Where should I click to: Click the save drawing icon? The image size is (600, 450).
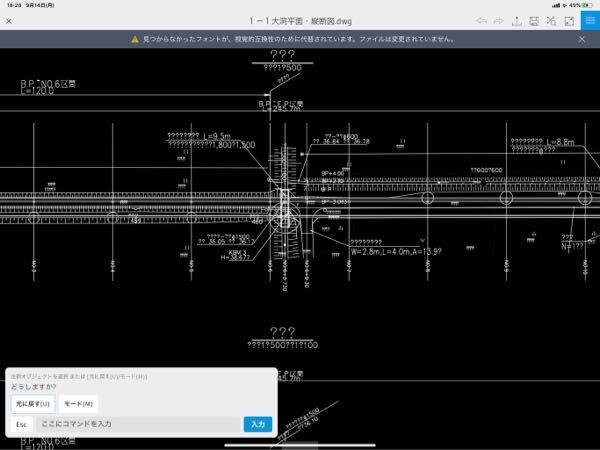click(x=534, y=20)
